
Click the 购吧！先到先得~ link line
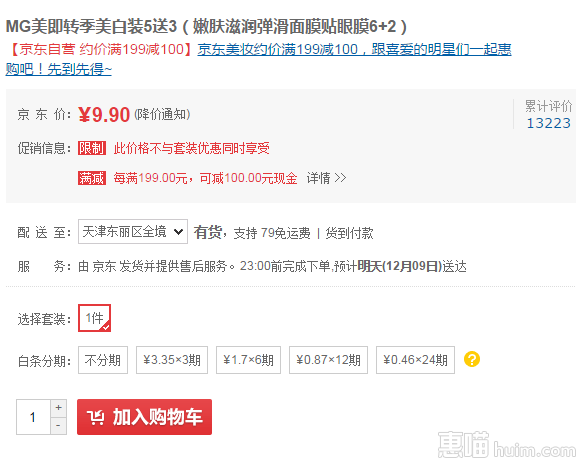pos(58,69)
